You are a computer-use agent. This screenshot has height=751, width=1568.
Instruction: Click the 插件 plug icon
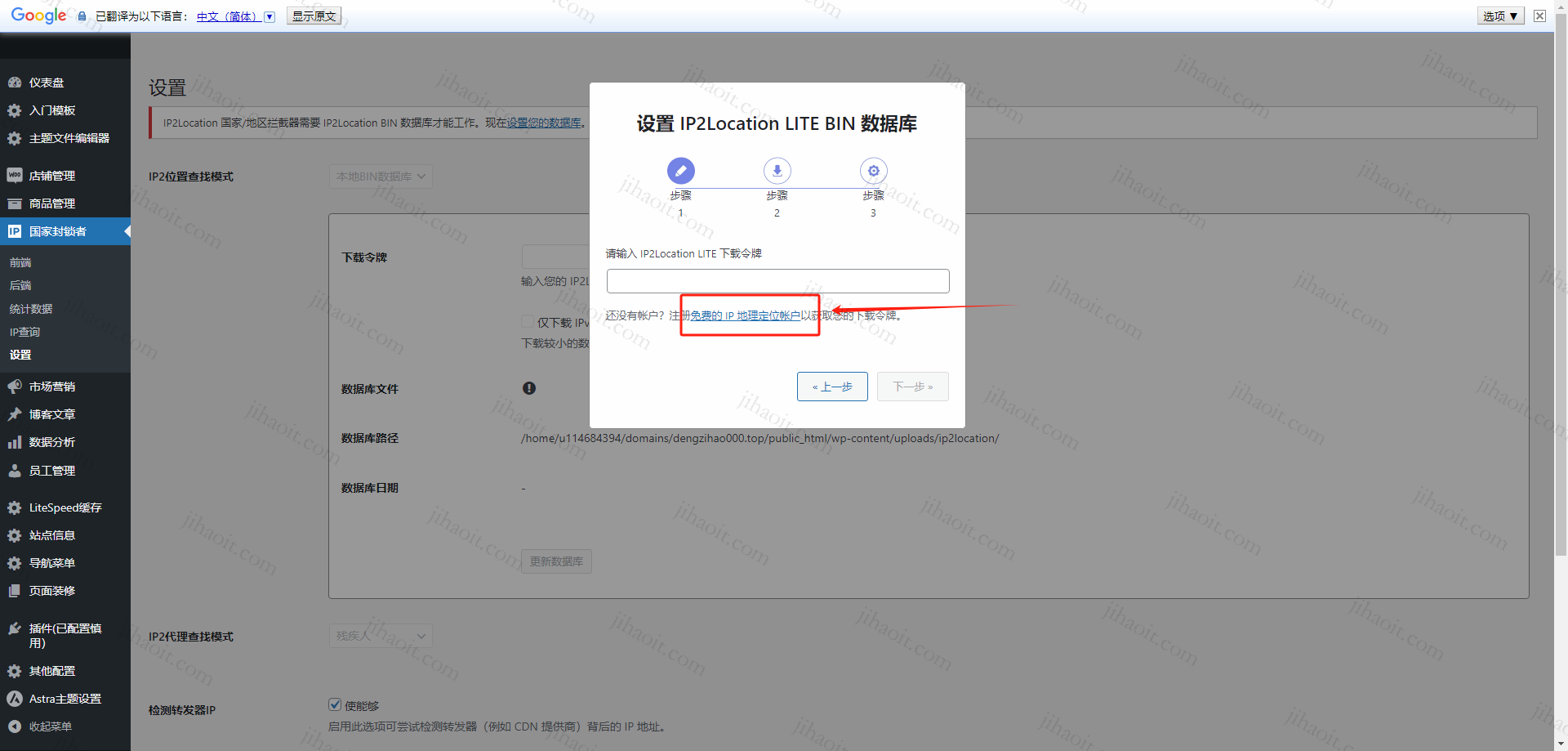point(15,628)
